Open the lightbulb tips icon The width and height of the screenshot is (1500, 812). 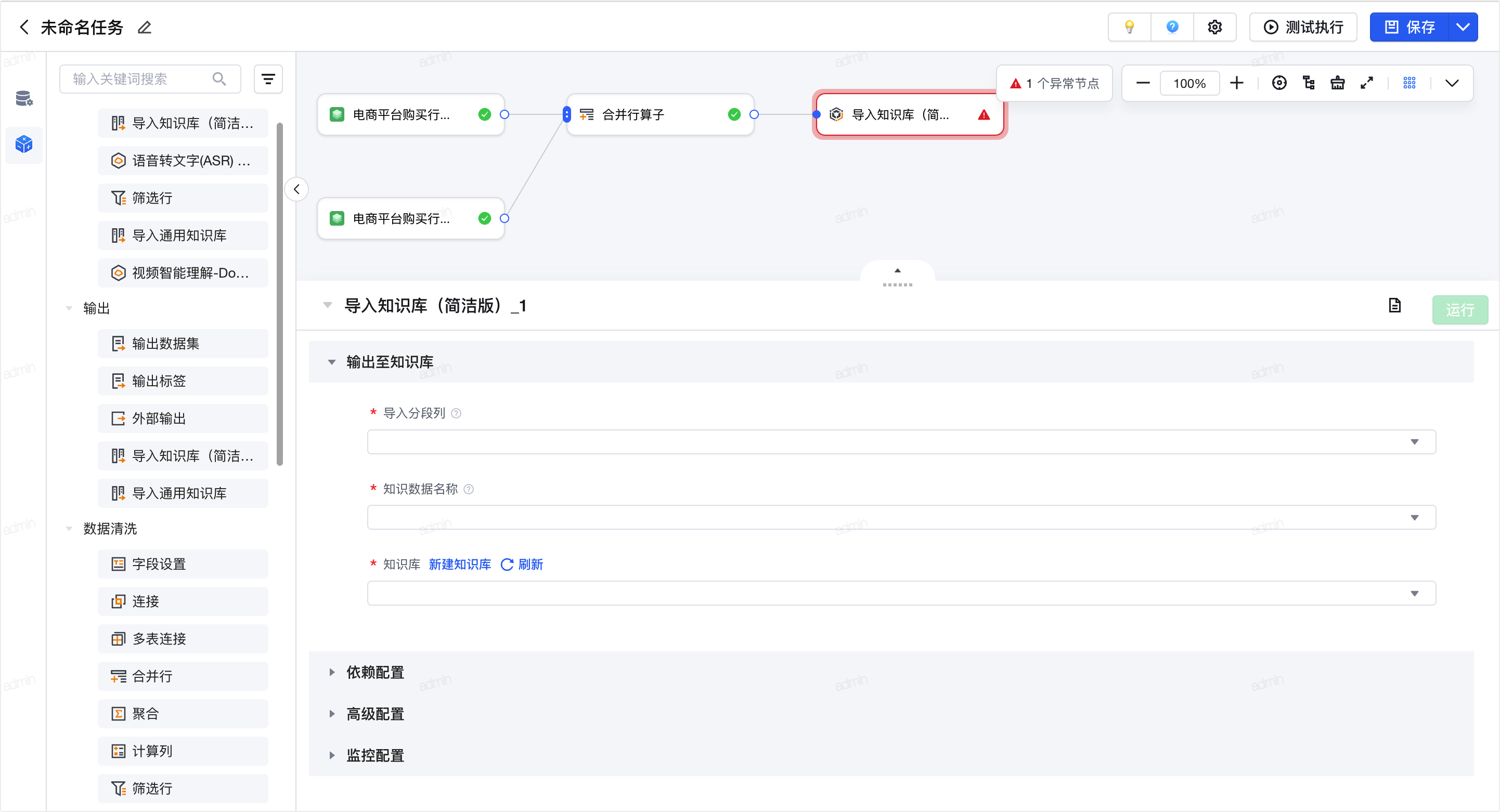click(1130, 27)
